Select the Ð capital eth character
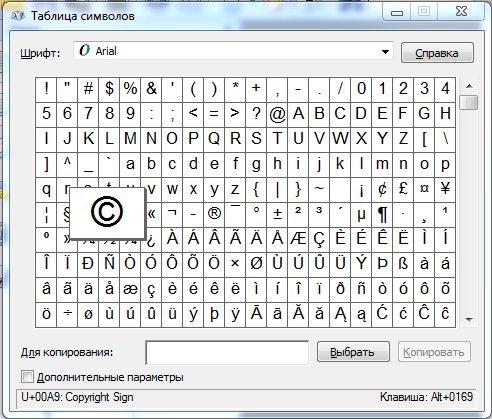 88,264
